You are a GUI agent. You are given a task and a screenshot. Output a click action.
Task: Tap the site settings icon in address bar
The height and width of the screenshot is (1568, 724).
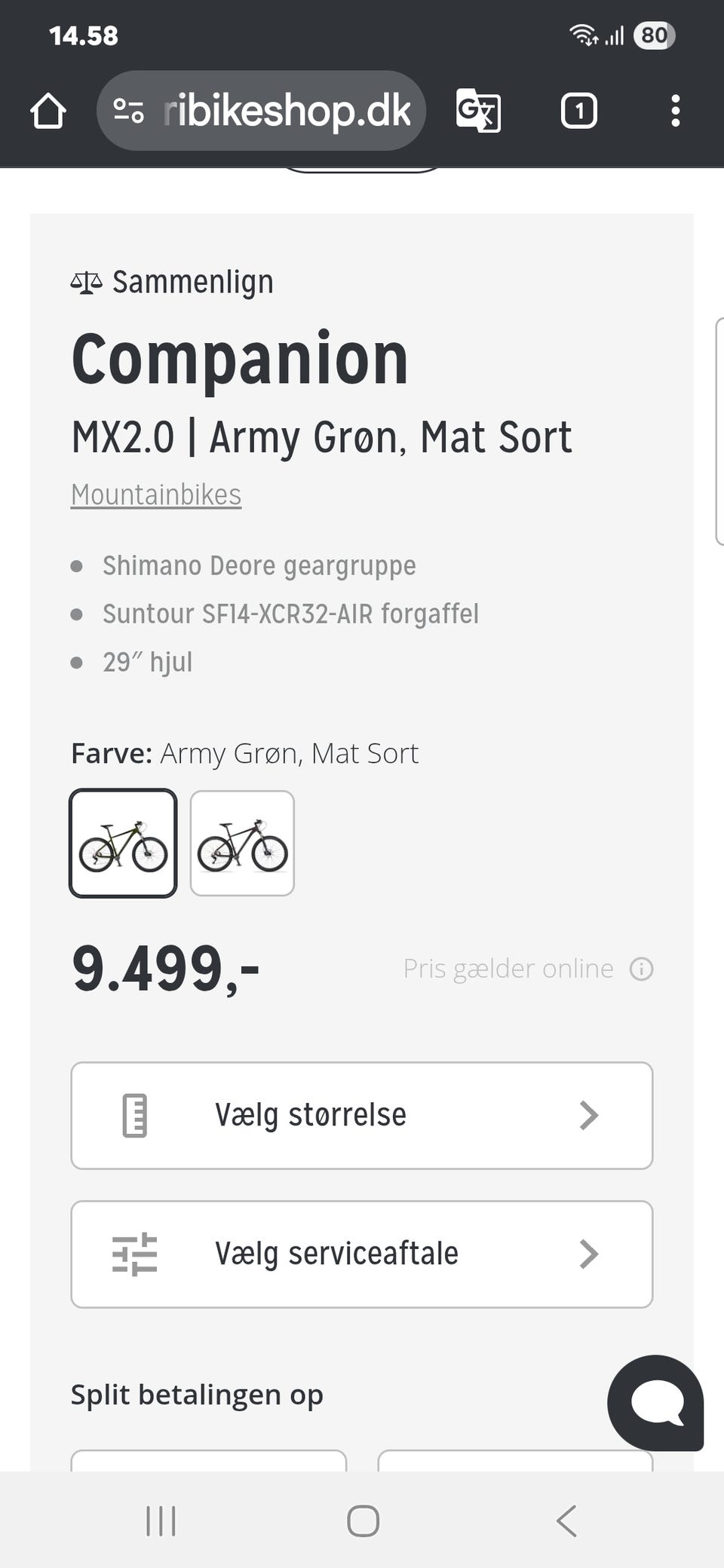(128, 112)
